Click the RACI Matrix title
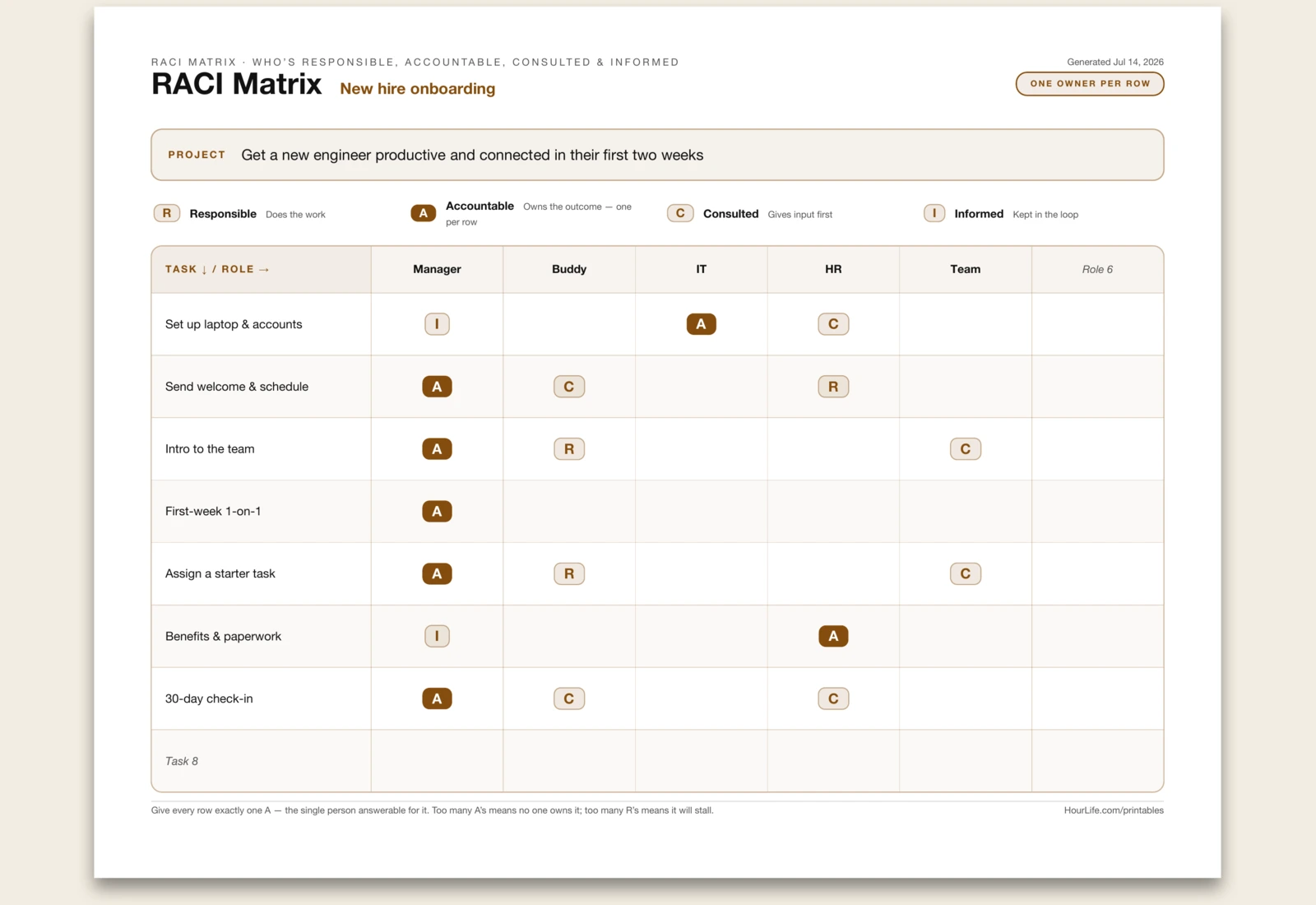This screenshot has width=1316, height=905. click(237, 84)
